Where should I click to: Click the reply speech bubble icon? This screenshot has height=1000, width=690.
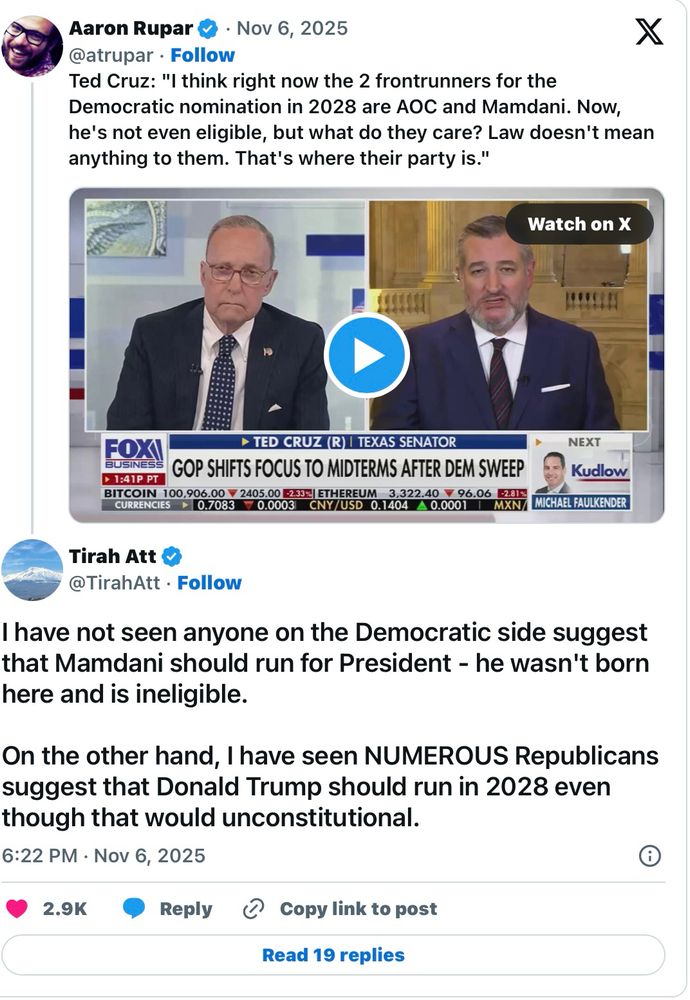pos(133,908)
